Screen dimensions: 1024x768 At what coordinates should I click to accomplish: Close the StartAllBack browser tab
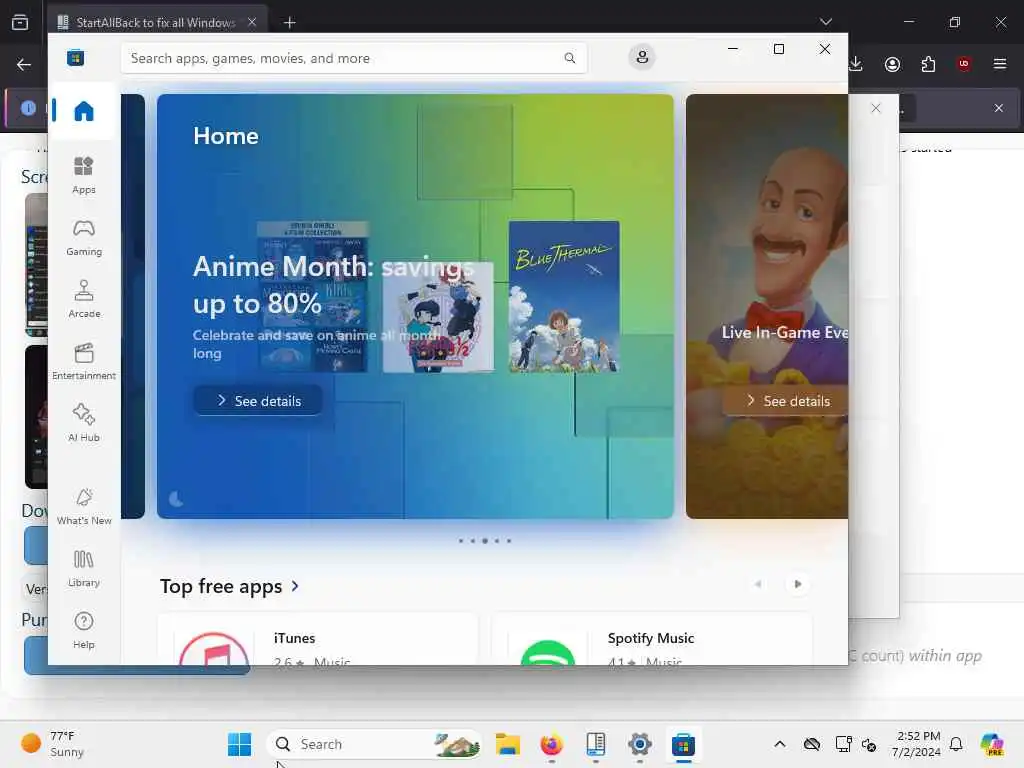coord(252,22)
